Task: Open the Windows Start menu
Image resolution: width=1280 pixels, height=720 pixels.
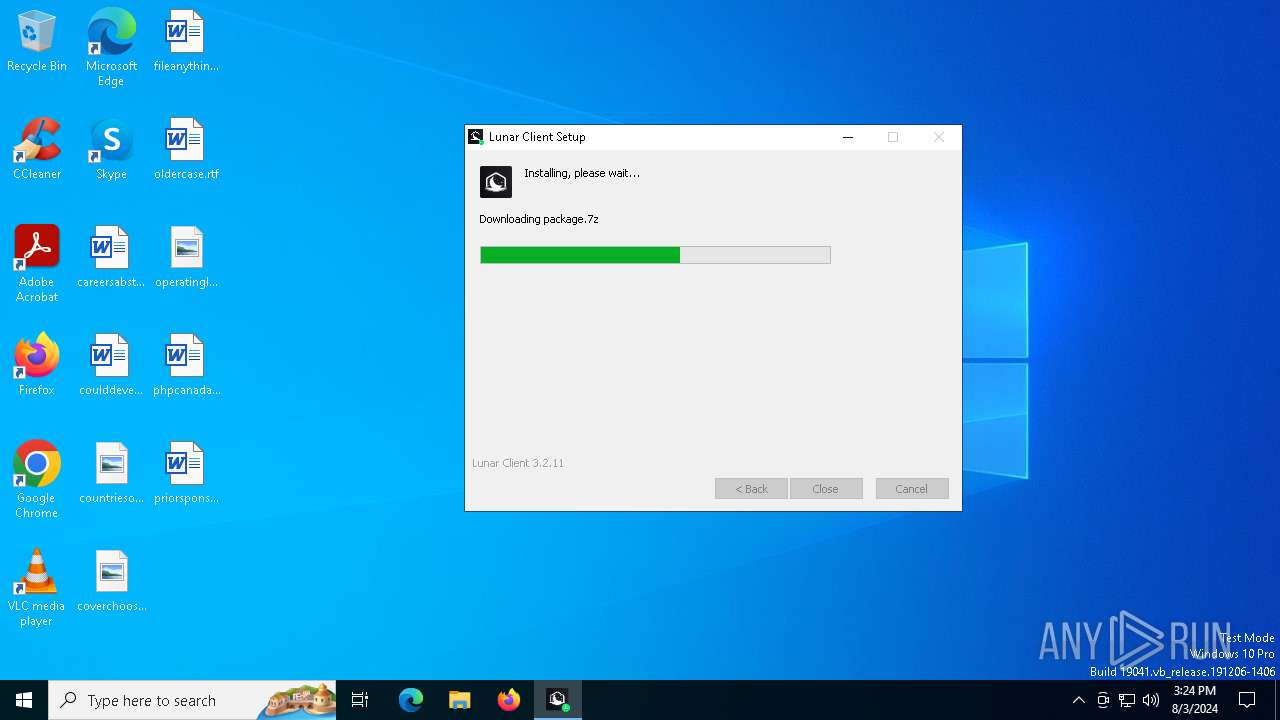Action: point(24,700)
